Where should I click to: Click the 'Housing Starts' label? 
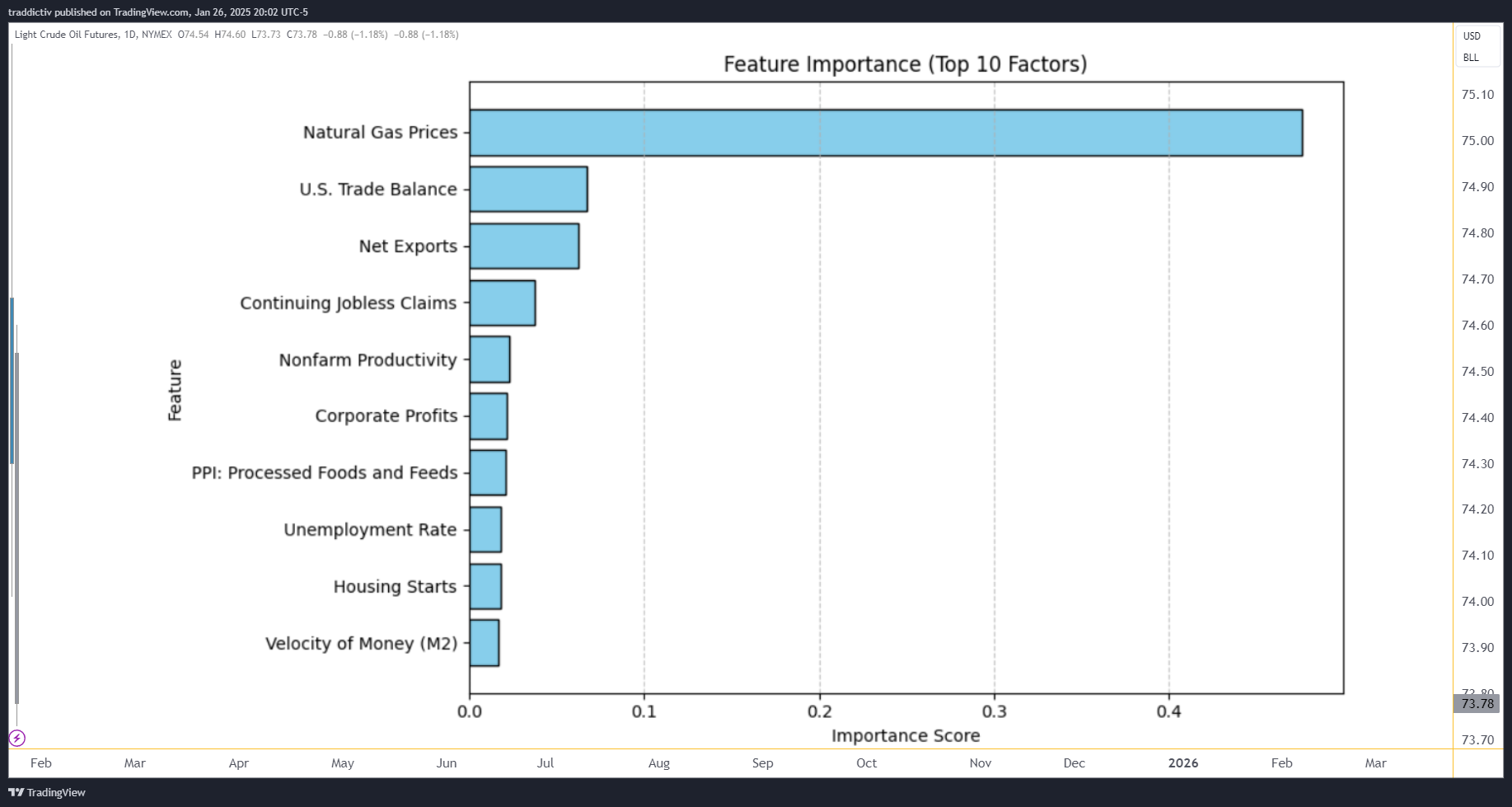coord(395,587)
